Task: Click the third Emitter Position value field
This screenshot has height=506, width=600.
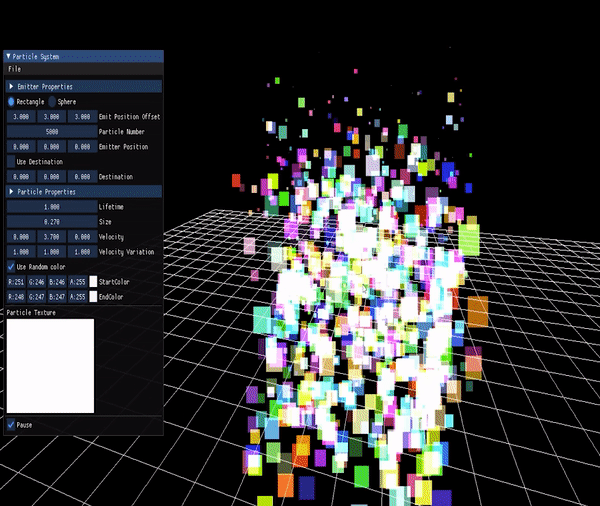Action: [x=82, y=147]
